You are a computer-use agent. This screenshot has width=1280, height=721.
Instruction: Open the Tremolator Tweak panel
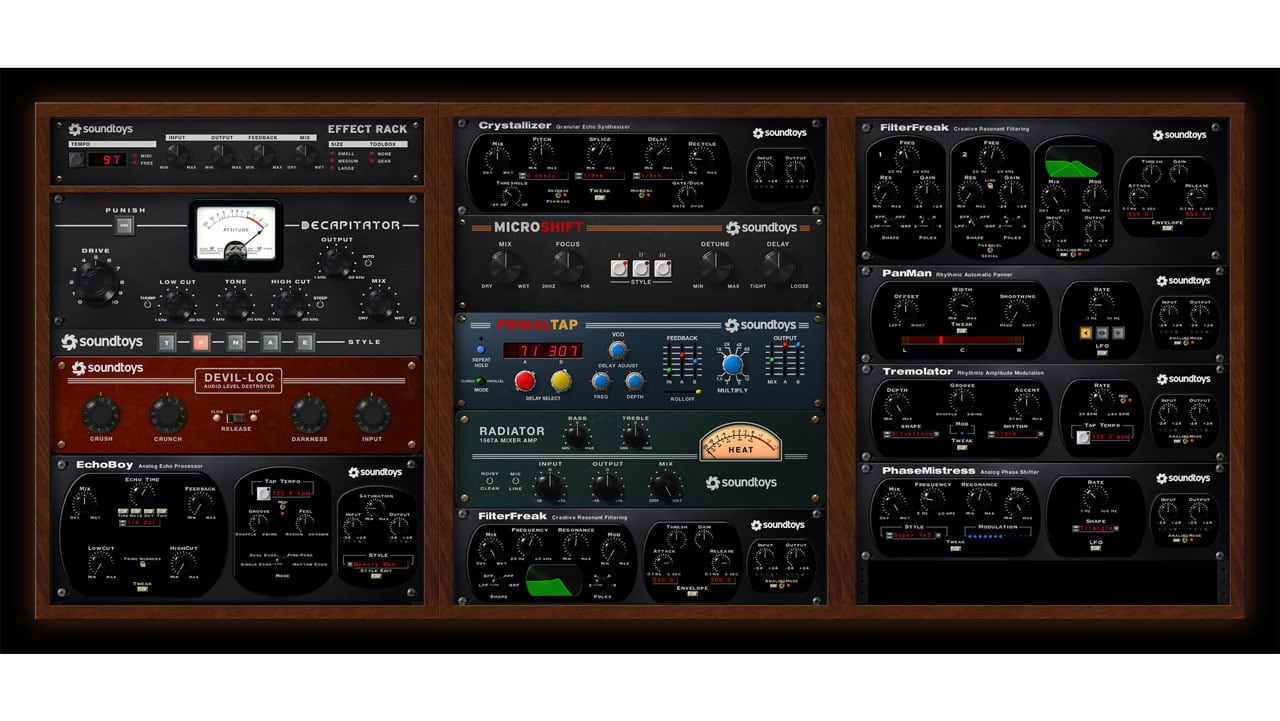click(x=962, y=446)
